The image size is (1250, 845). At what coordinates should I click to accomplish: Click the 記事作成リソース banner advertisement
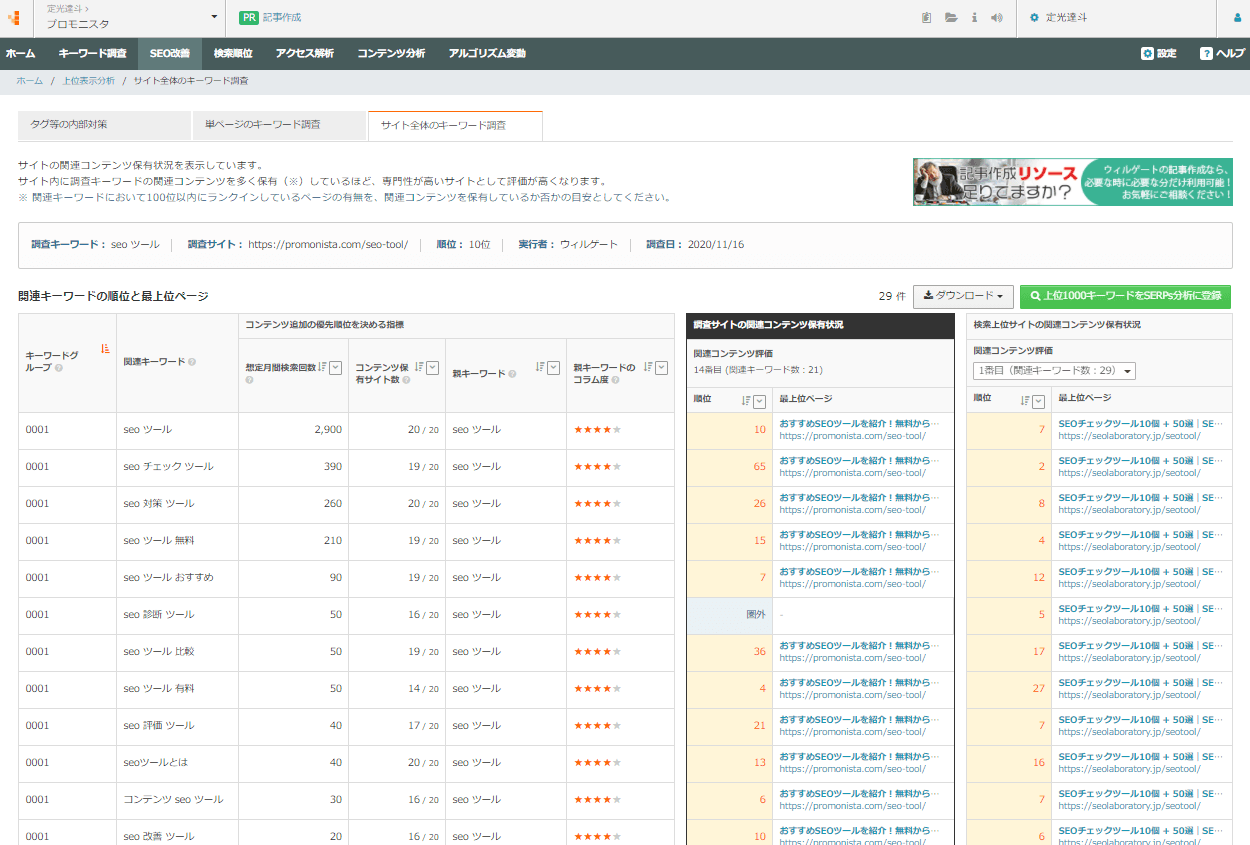(x=1072, y=182)
